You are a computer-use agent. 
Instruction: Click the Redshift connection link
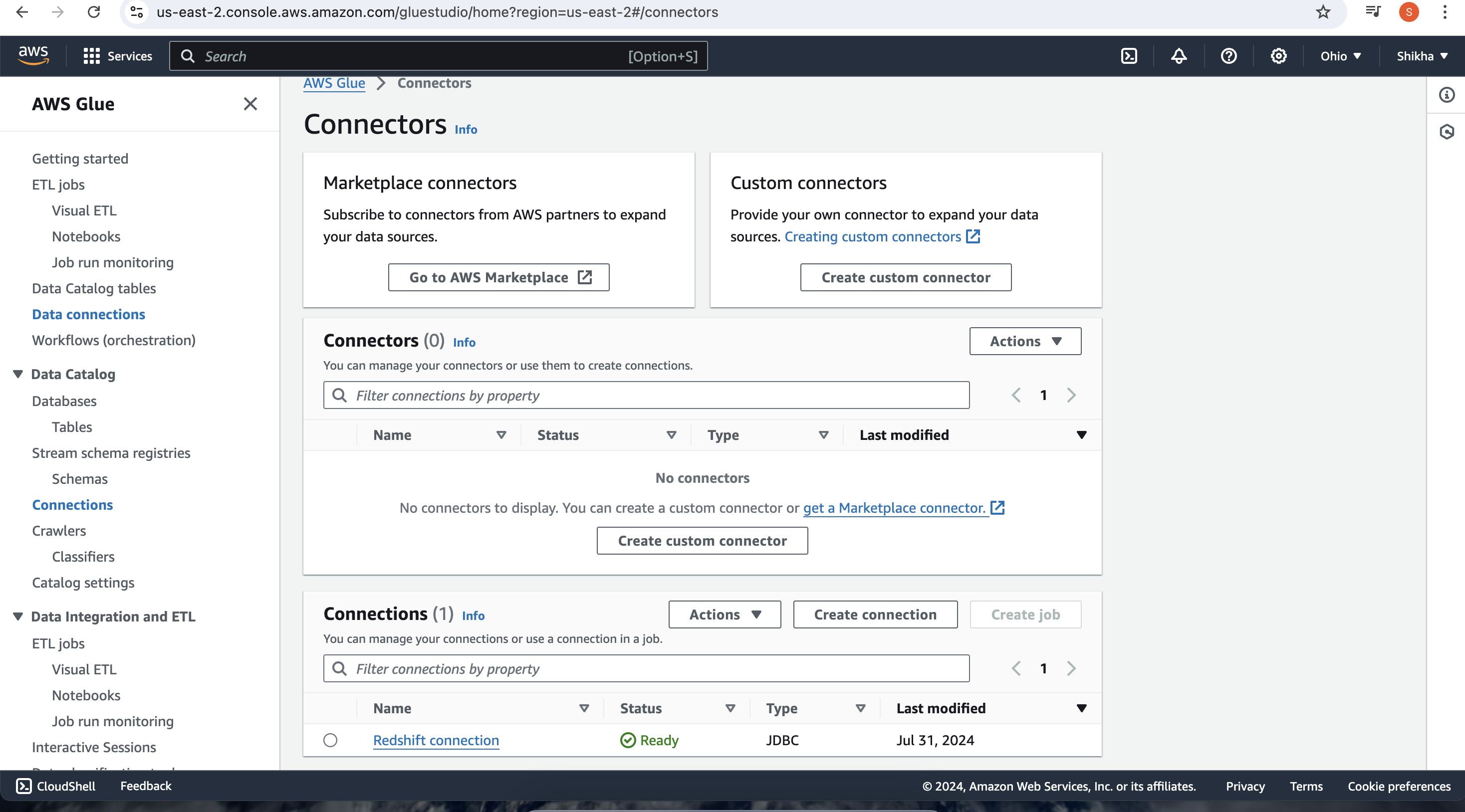click(x=436, y=739)
